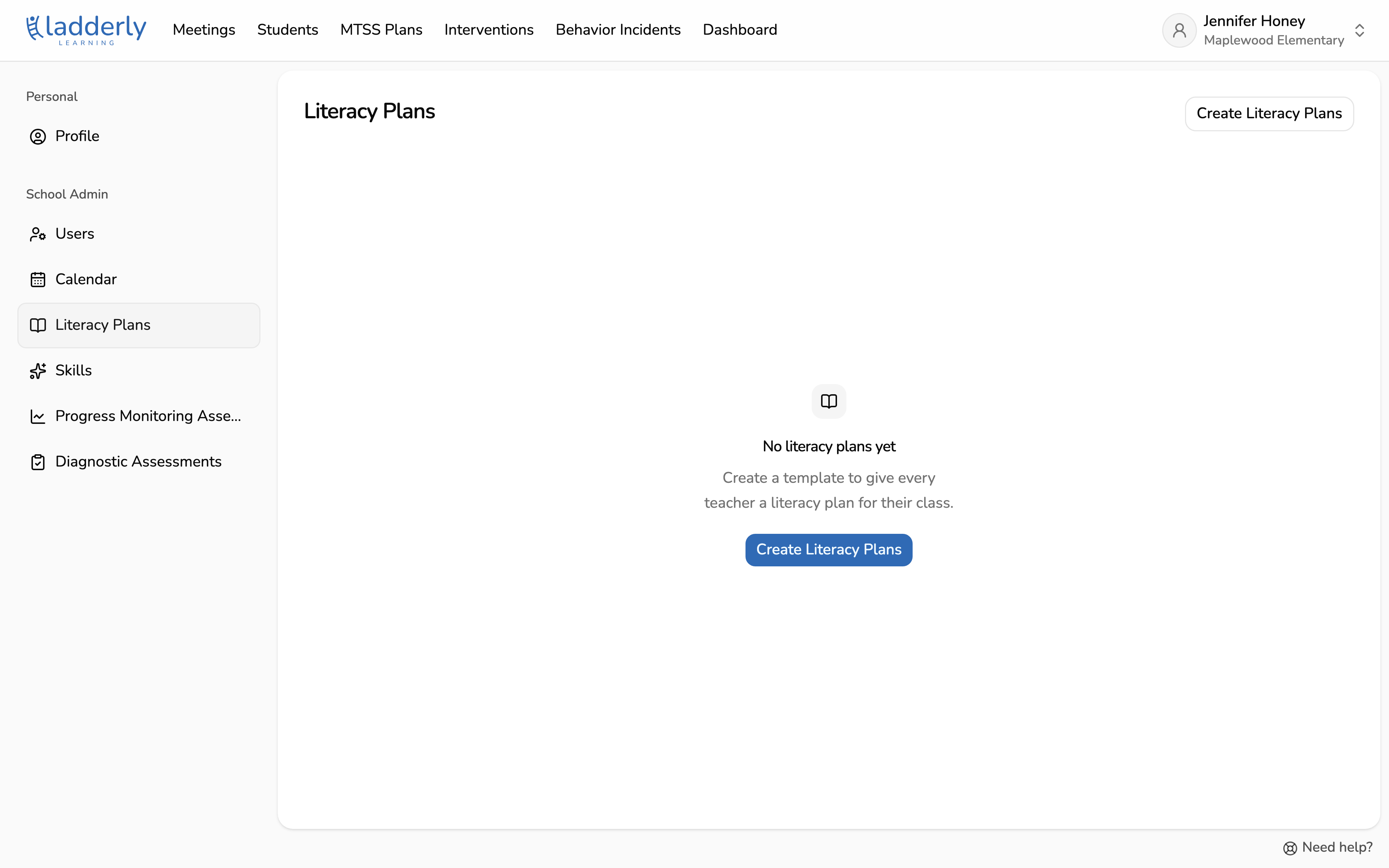Open the Need help? link
The width and height of the screenshot is (1389, 868).
(1328, 848)
